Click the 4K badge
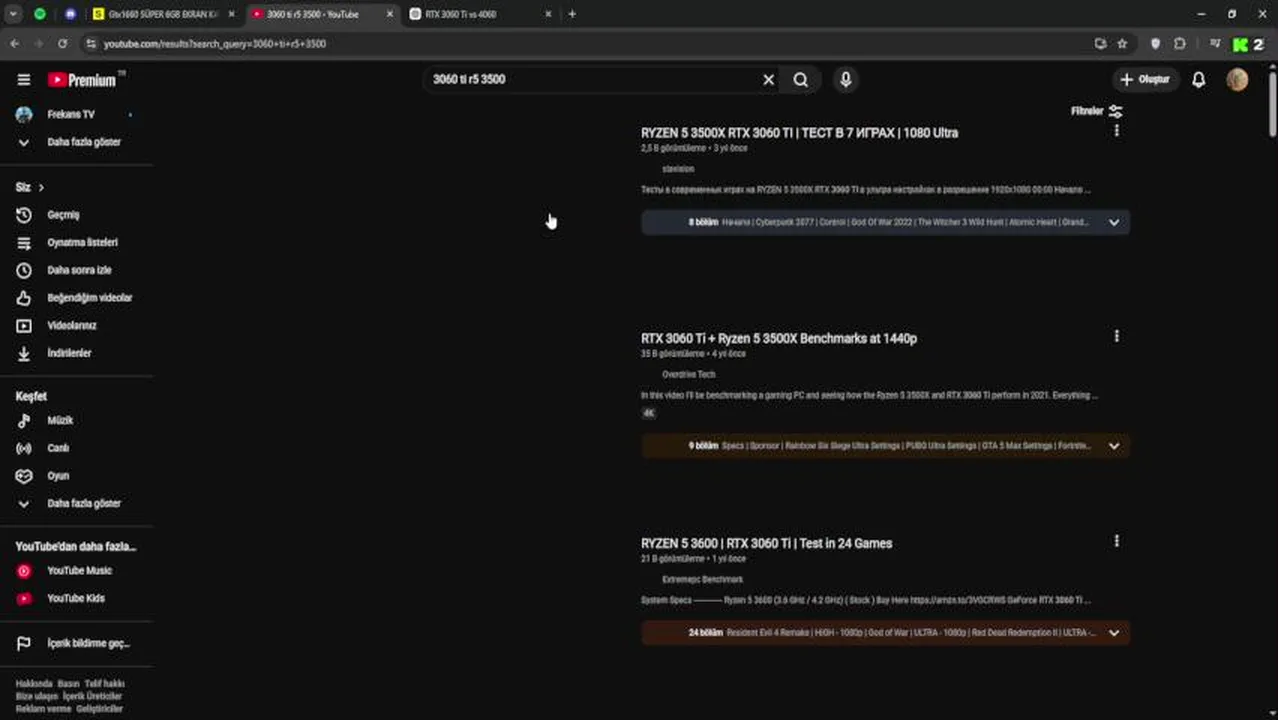Viewport: 1278px width, 720px height. (x=649, y=413)
